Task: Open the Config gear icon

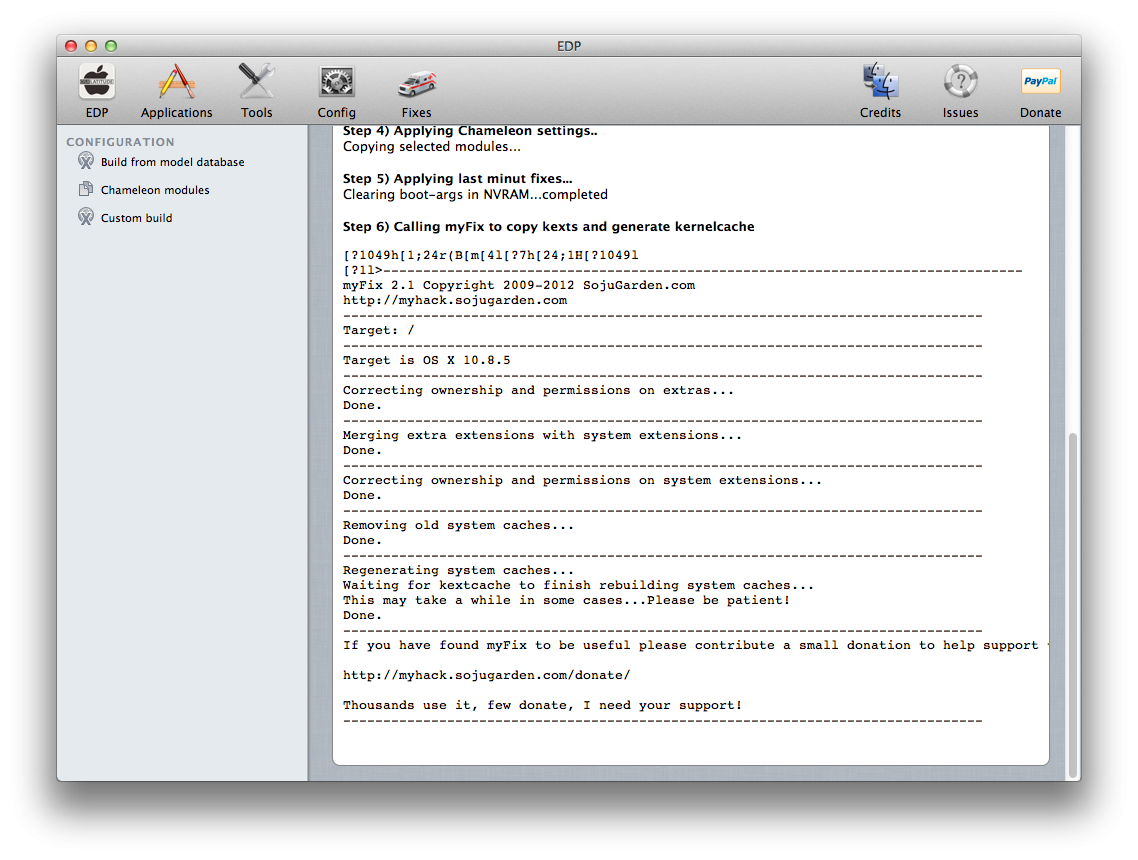Action: click(336, 82)
